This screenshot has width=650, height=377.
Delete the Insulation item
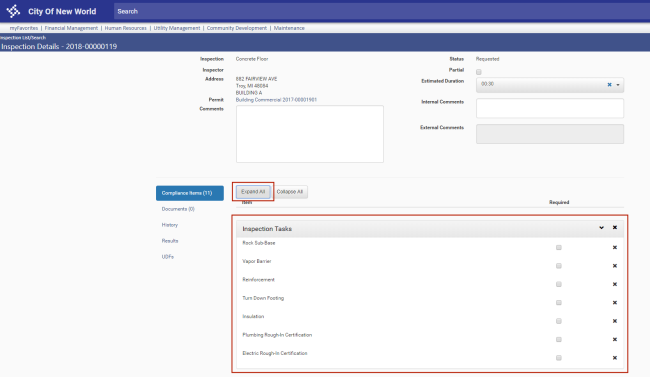click(615, 321)
